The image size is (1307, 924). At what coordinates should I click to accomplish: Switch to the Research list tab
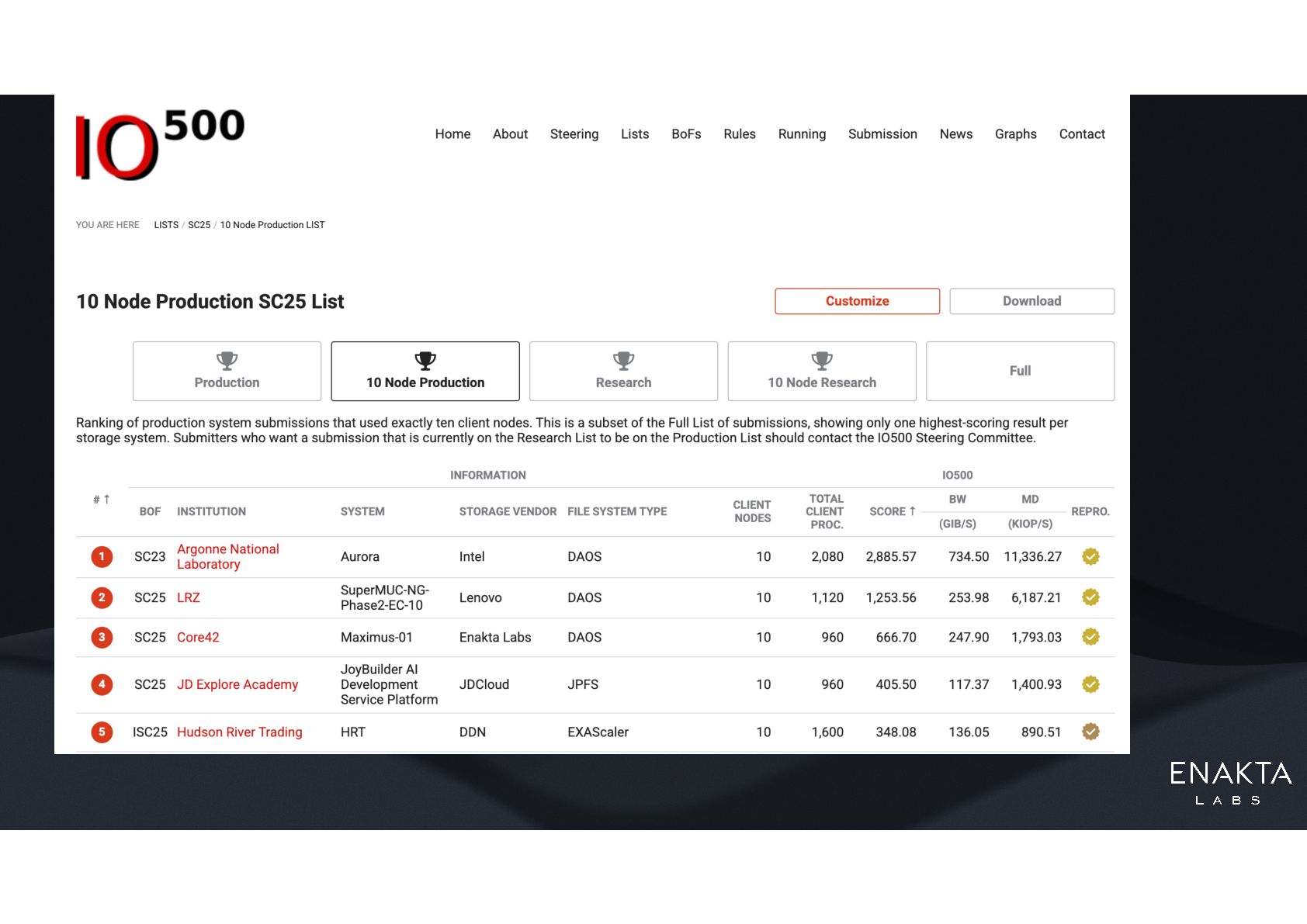tap(623, 371)
